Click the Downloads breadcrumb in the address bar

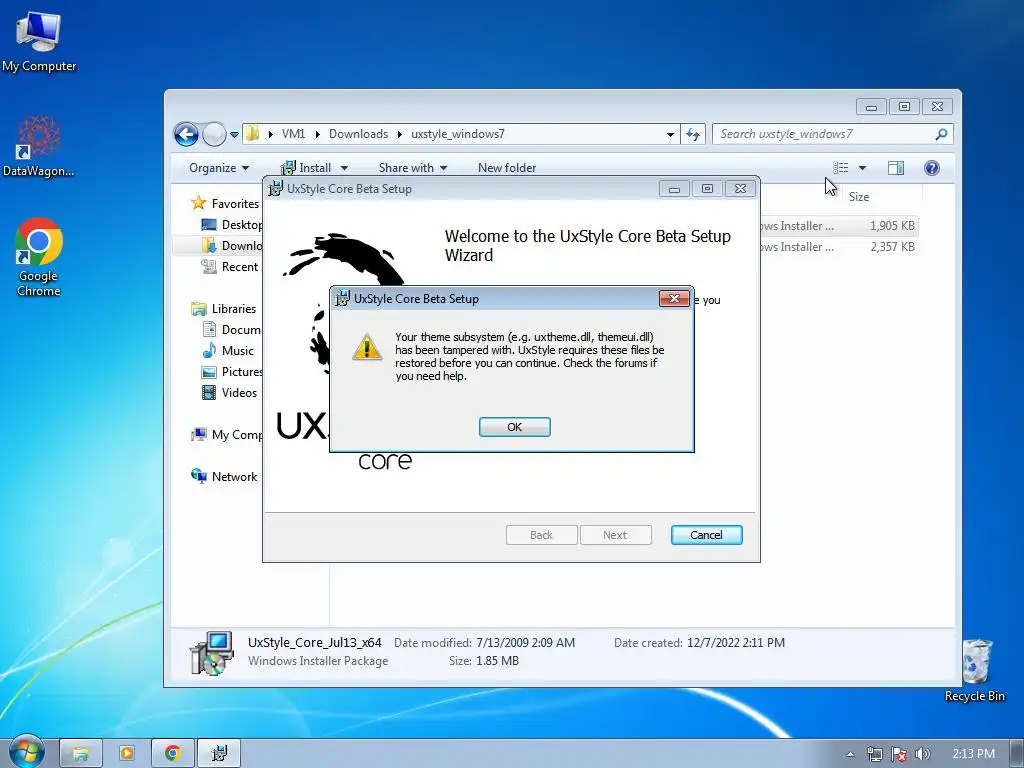(359, 134)
